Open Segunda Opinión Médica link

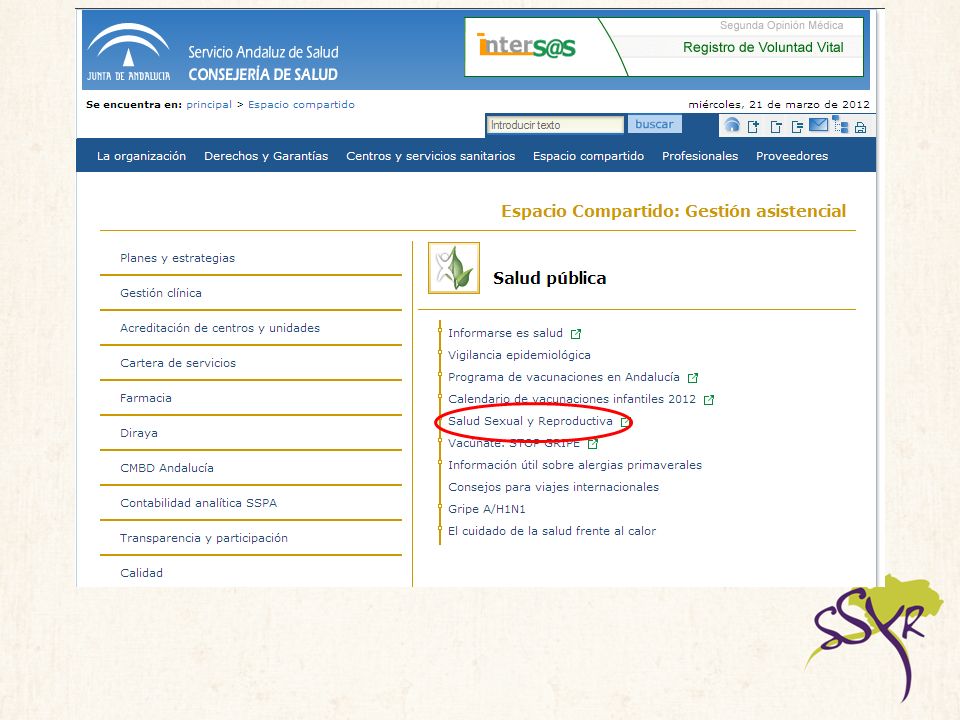click(781, 25)
